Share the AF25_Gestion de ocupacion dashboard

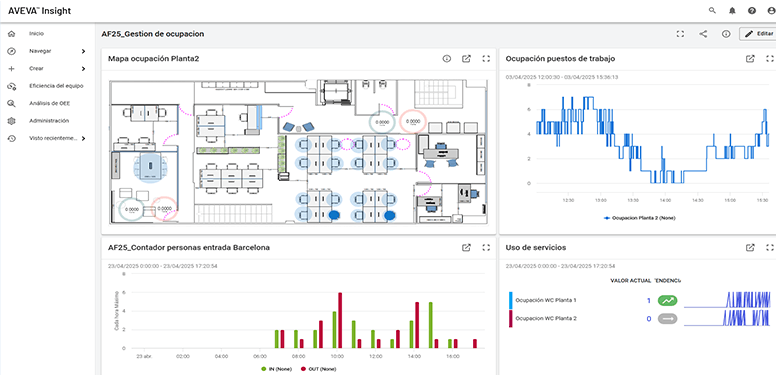click(703, 34)
